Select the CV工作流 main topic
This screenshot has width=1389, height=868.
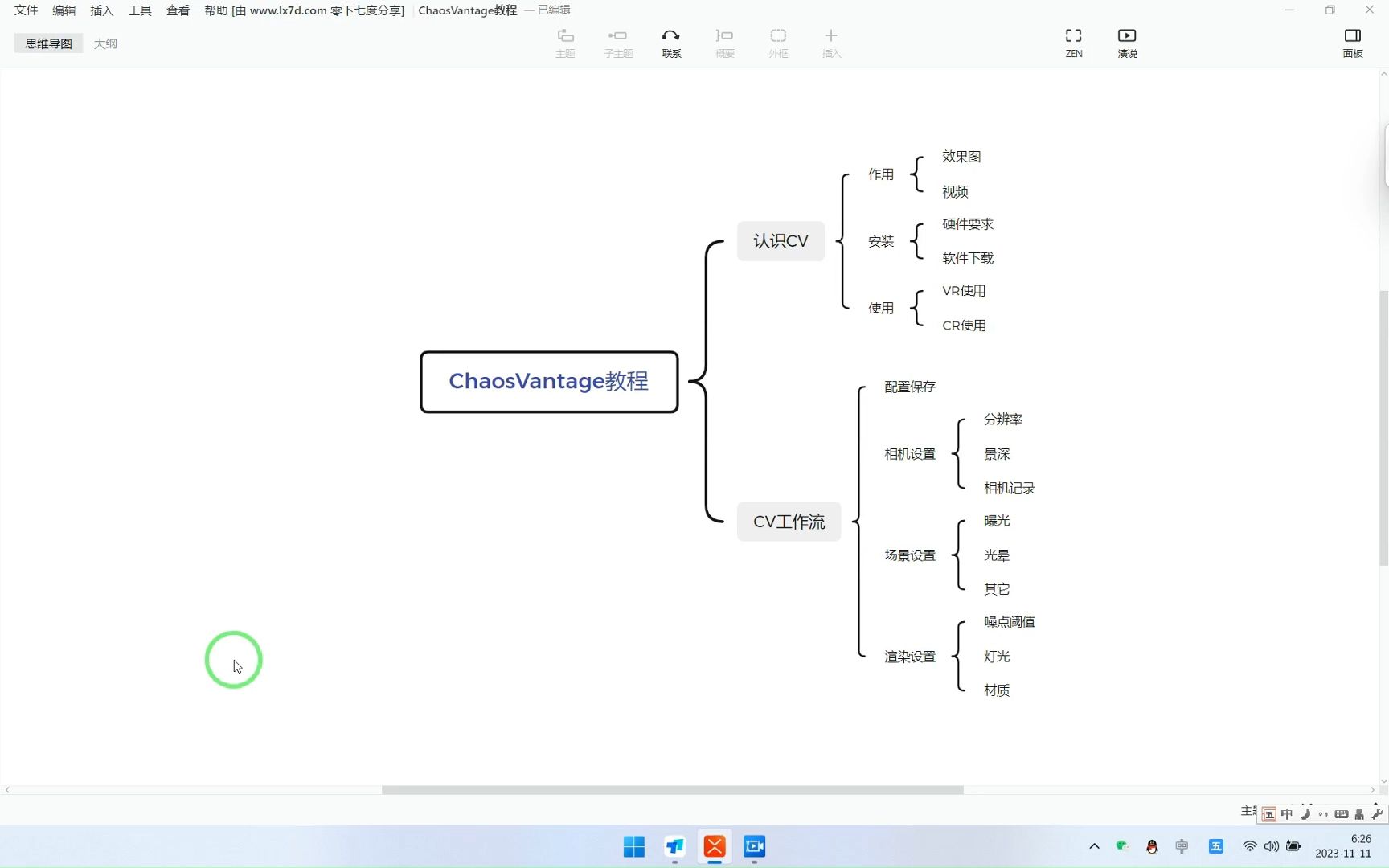[x=789, y=522]
